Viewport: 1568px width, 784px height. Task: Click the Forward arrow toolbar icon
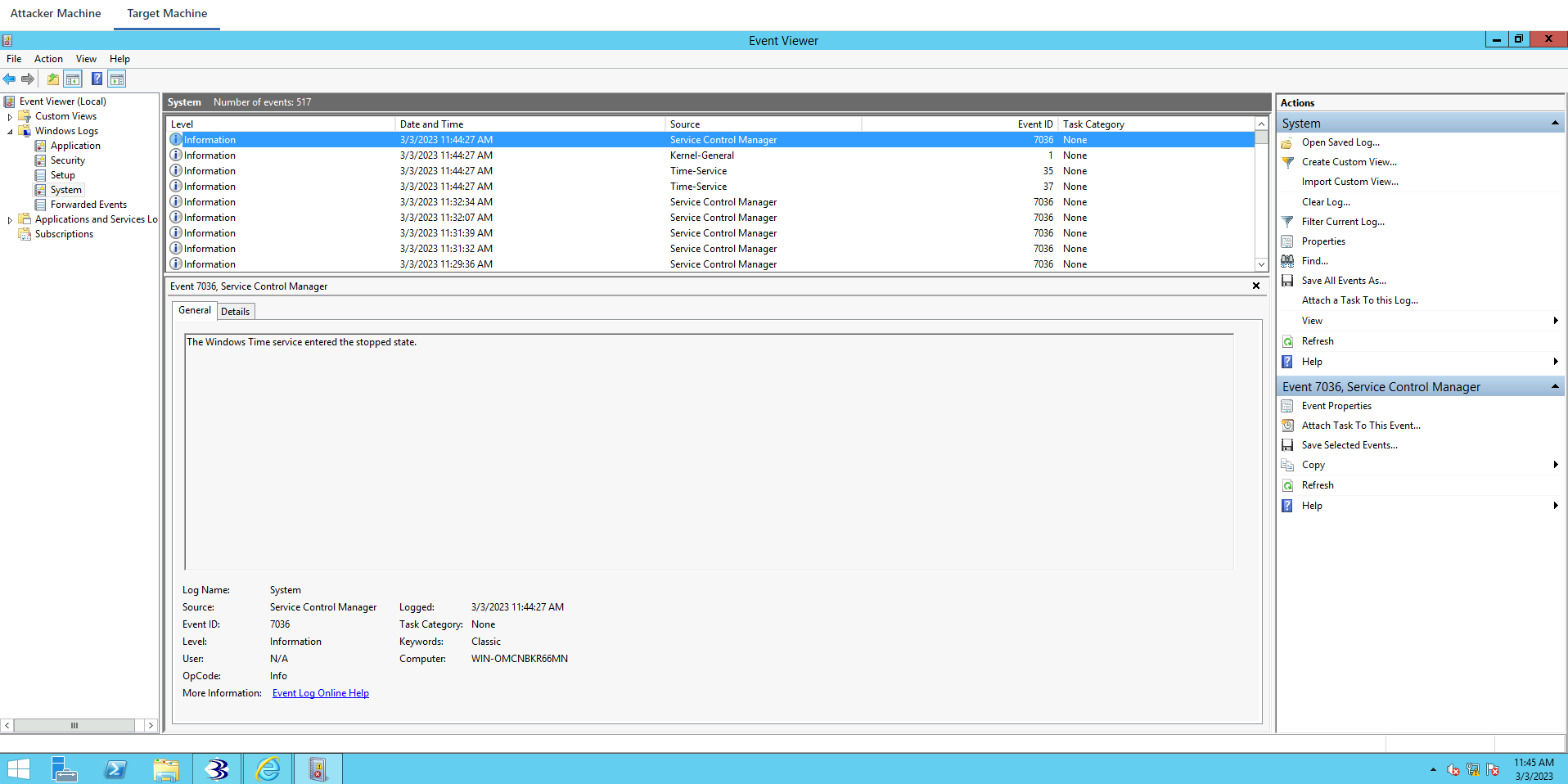28,79
